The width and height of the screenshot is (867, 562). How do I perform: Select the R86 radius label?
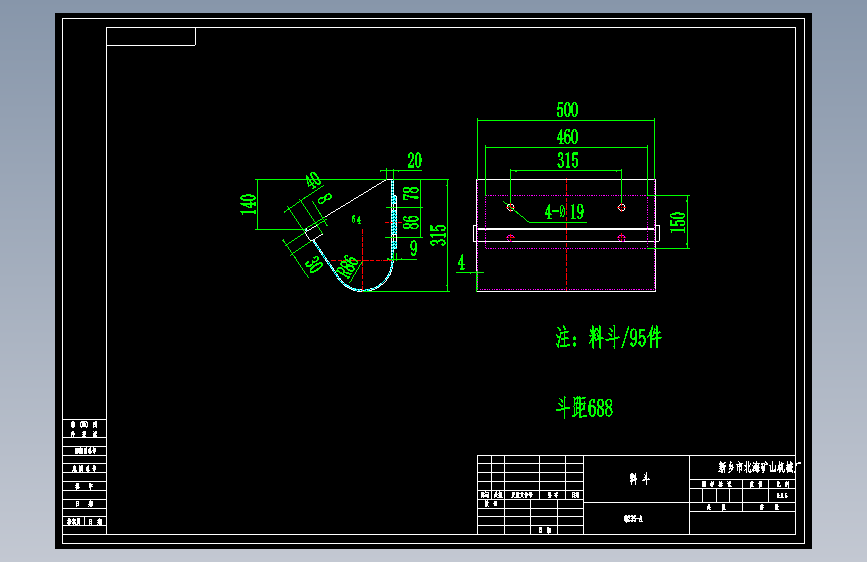[x=348, y=267]
